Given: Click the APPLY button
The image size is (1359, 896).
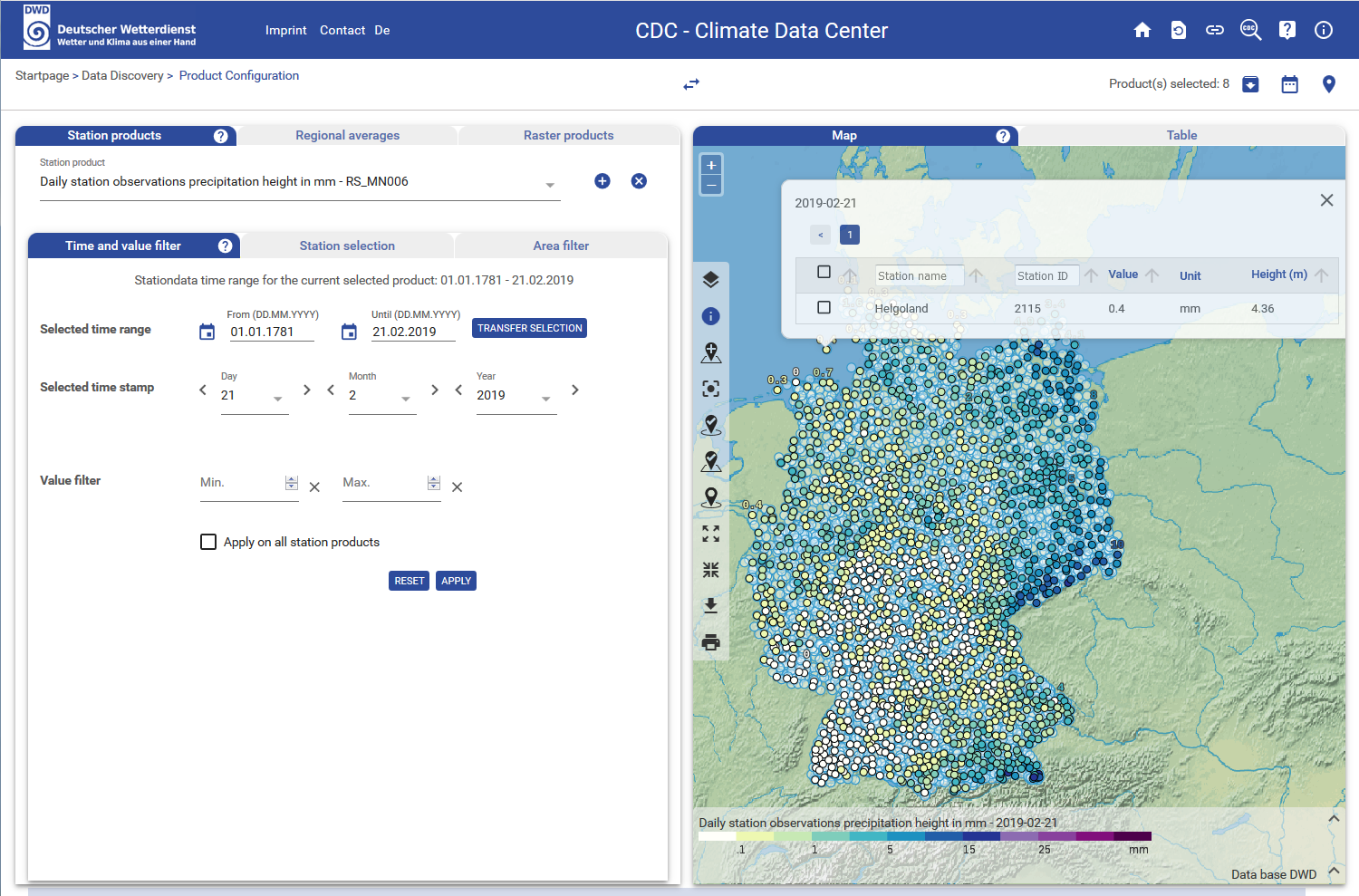Looking at the screenshot, I should click(x=456, y=581).
